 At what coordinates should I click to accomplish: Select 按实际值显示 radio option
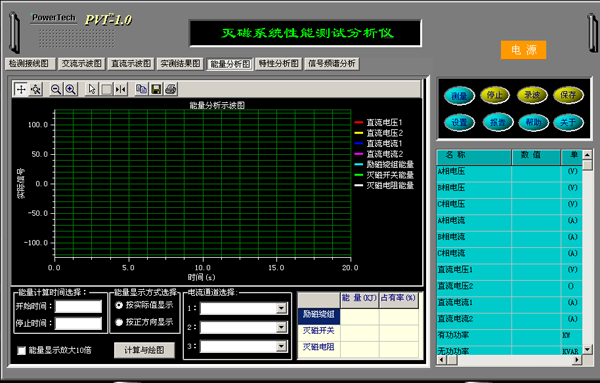click(119, 305)
